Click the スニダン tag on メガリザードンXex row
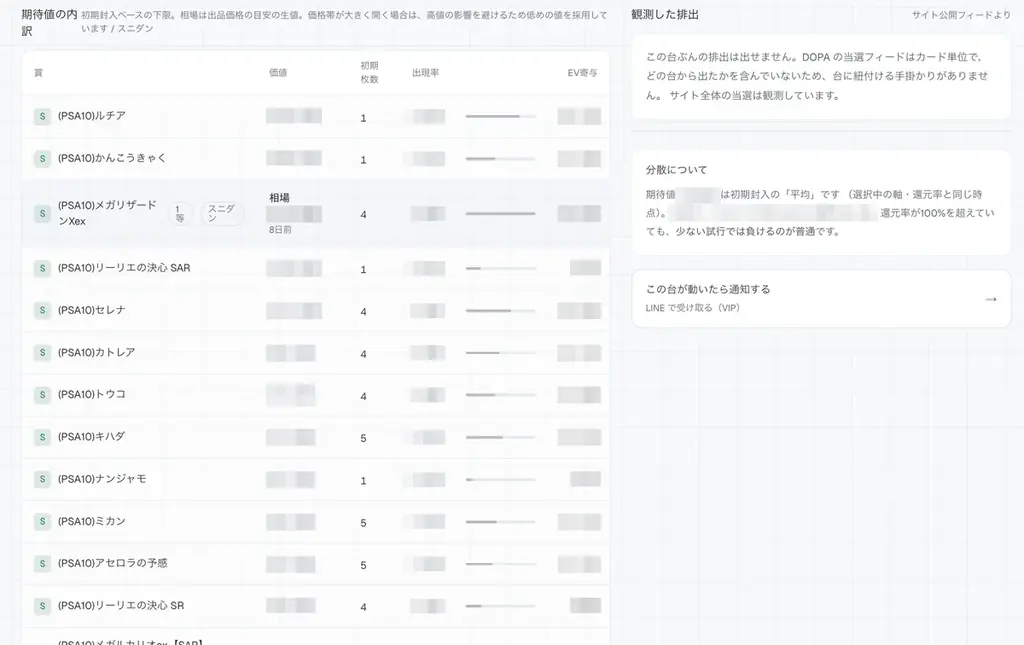Screen dimensions: 1024x645 coord(221,213)
